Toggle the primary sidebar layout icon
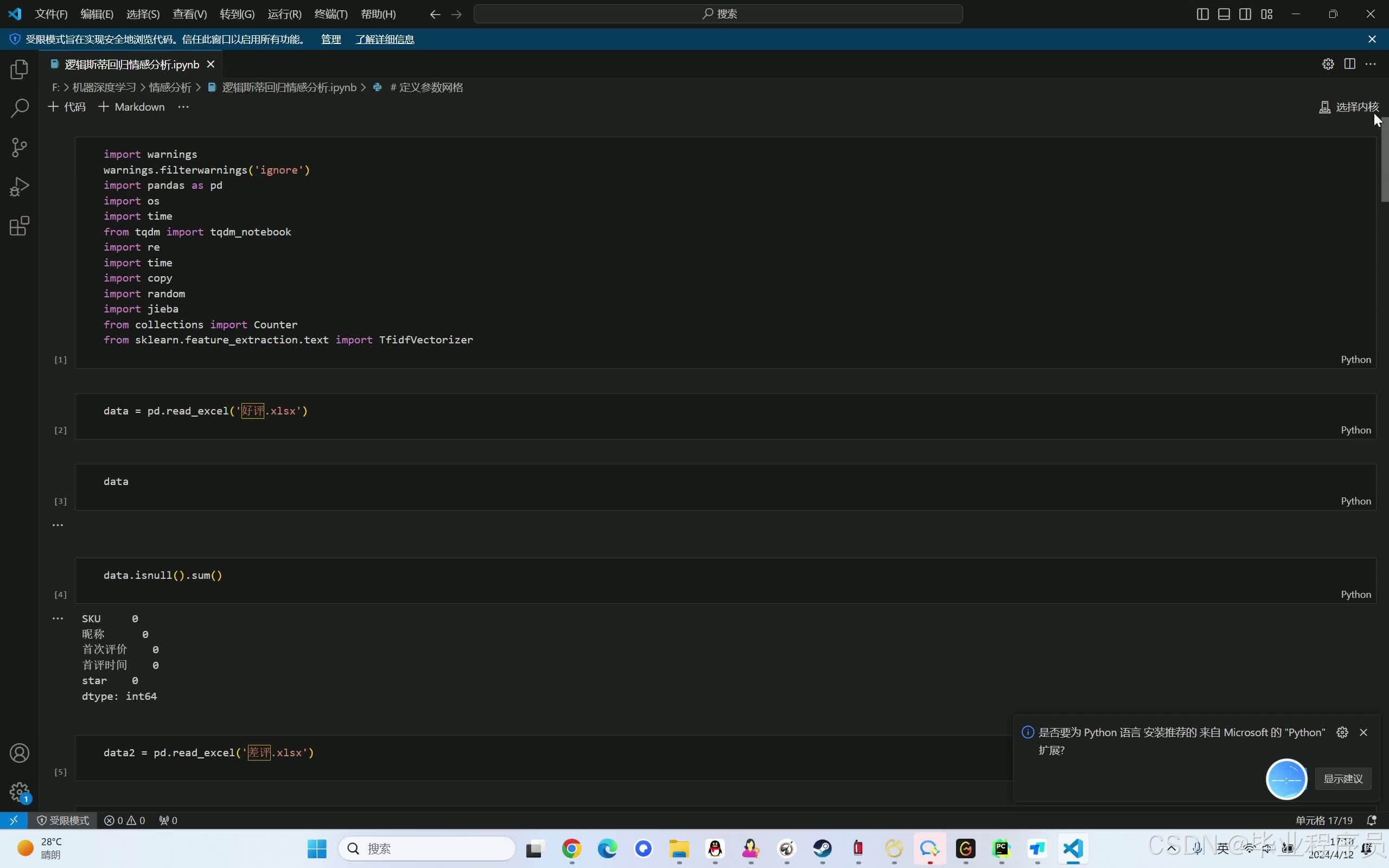Viewport: 1389px width, 868px height. pyautogui.click(x=1202, y=14)
